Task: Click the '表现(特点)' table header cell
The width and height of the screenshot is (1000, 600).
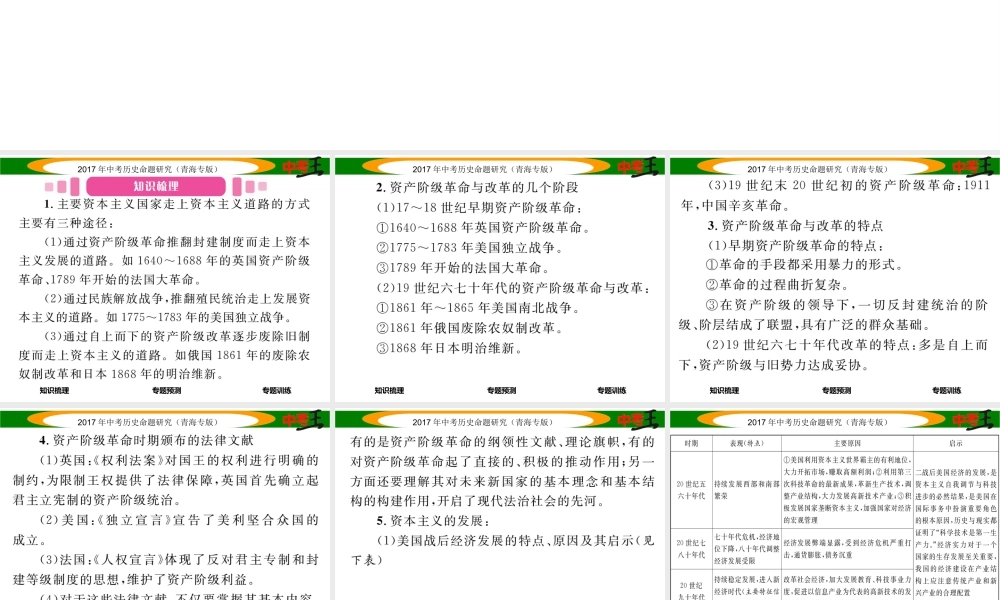Action: coord(747,443)
